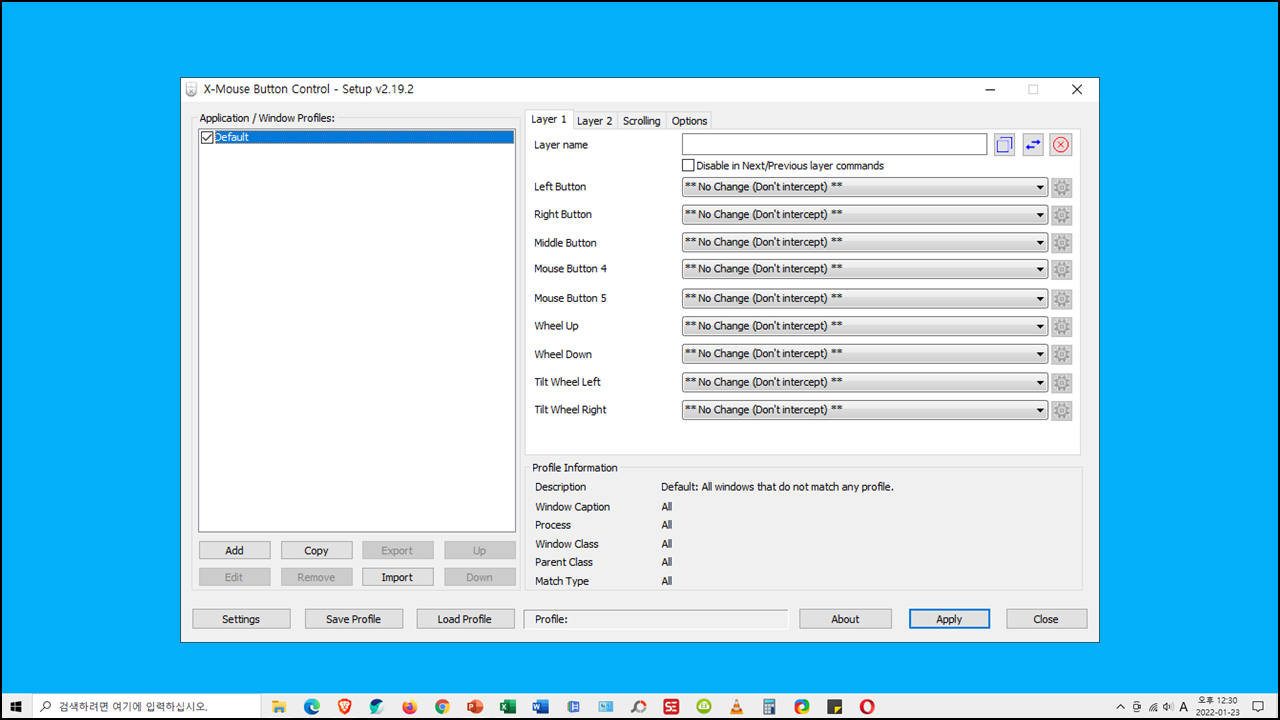
Task: Click the About button
Action: pyautogui.click(x=845, y=619)
